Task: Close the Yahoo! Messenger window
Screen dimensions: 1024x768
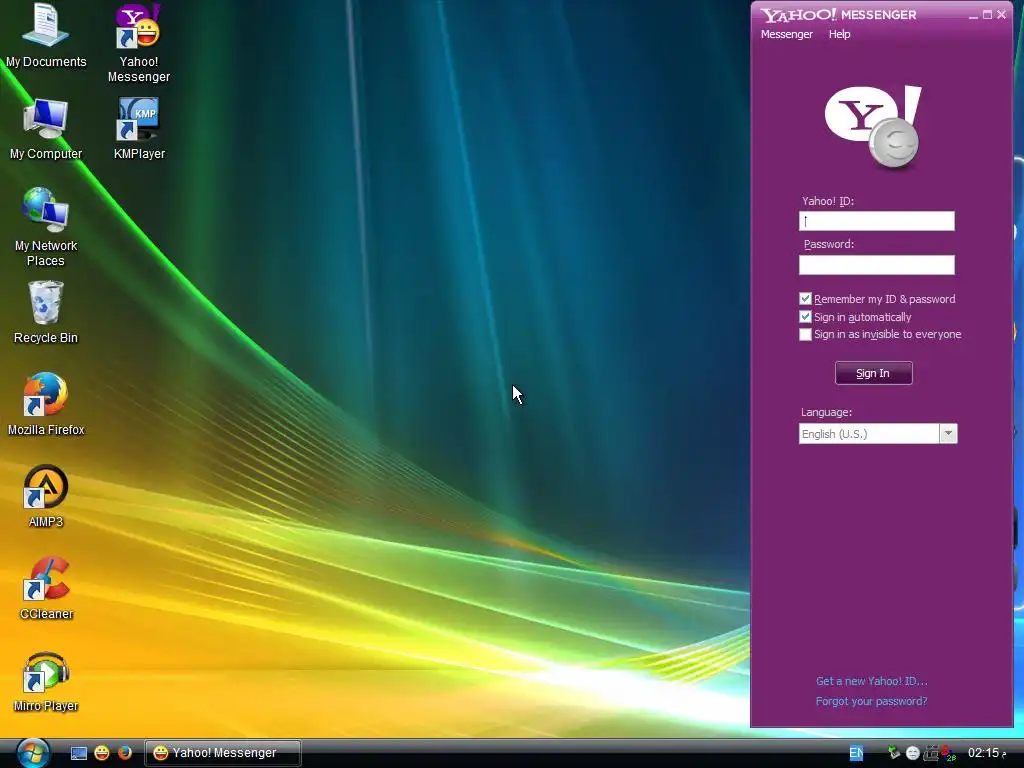Action: (x=1002, y=15)
